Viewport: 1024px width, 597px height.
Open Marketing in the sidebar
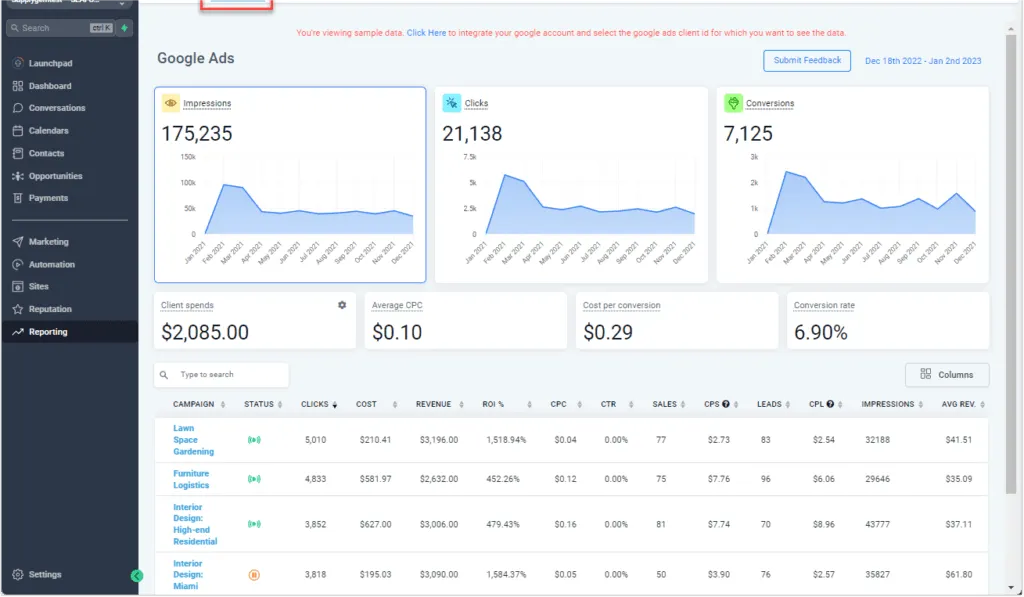48,242
